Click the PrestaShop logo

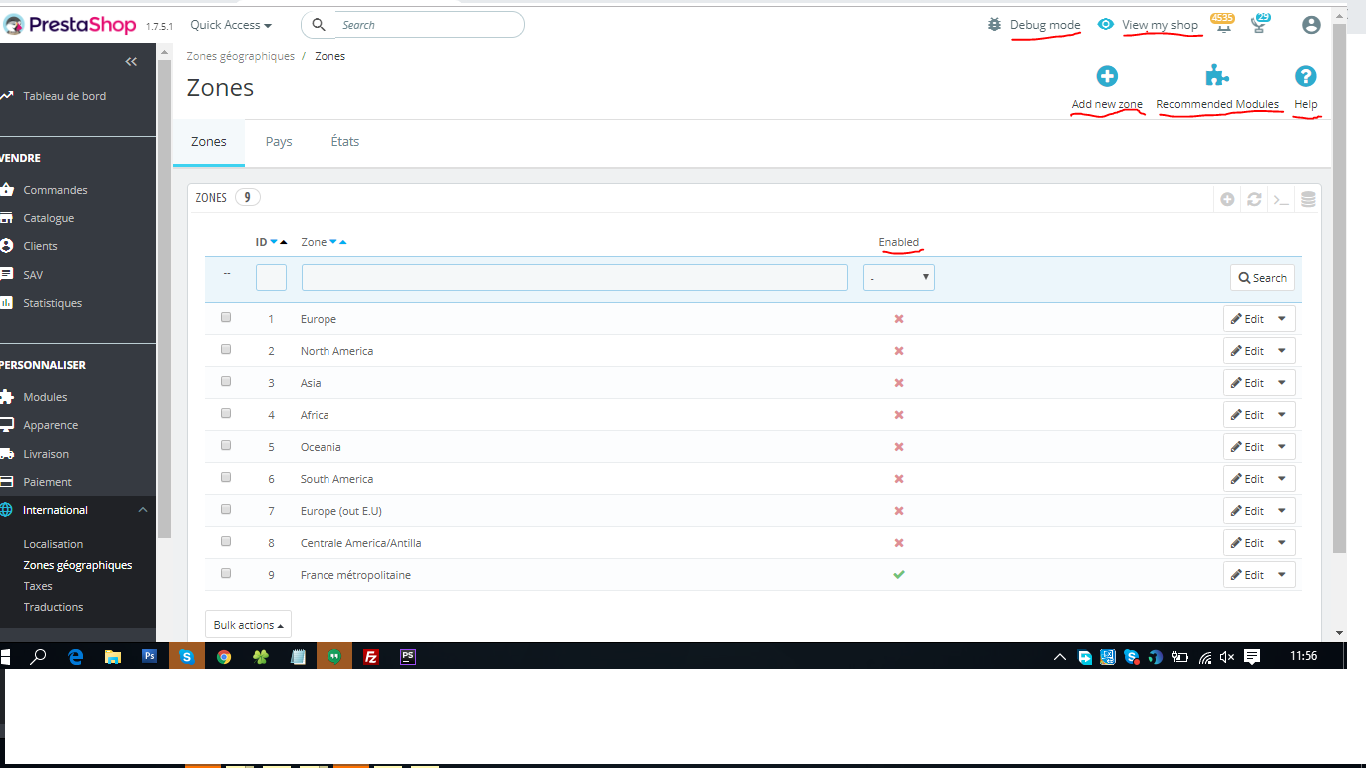[70, 24]
